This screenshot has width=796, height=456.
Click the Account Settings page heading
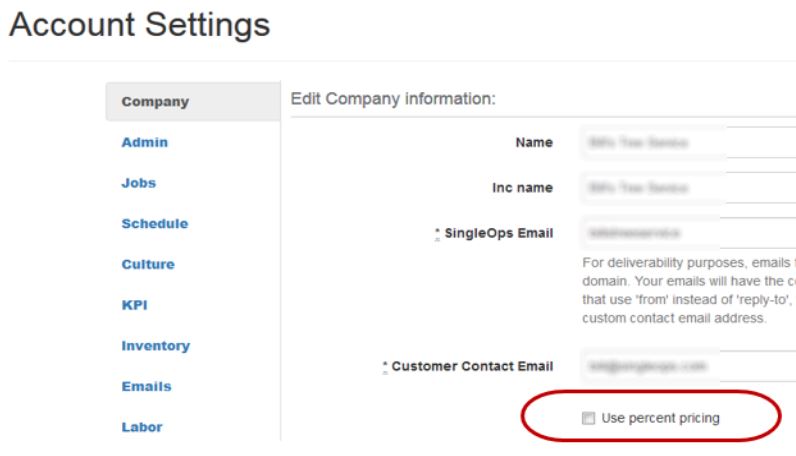140,25
